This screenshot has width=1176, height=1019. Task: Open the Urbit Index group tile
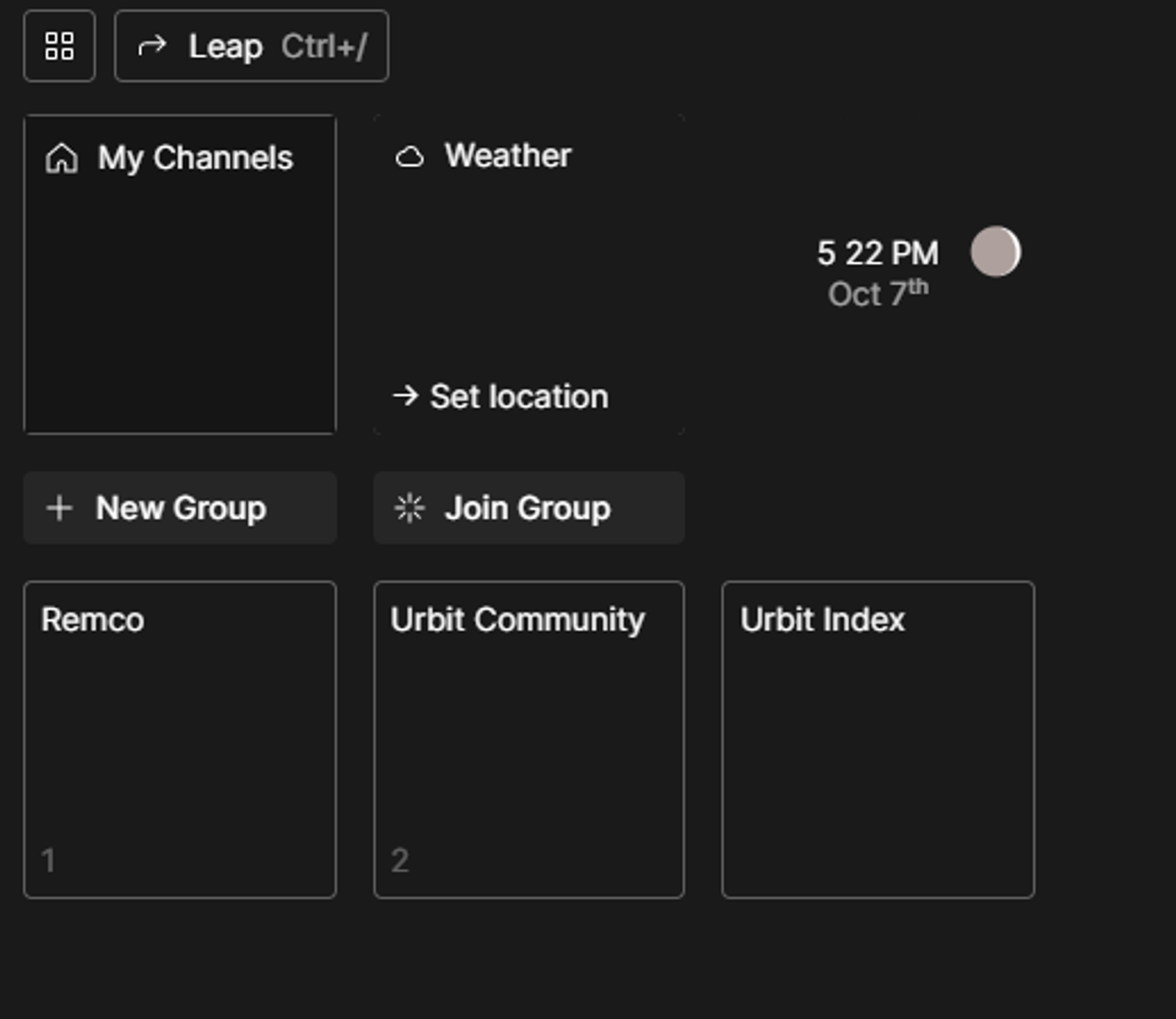click(x=878, y=740)
